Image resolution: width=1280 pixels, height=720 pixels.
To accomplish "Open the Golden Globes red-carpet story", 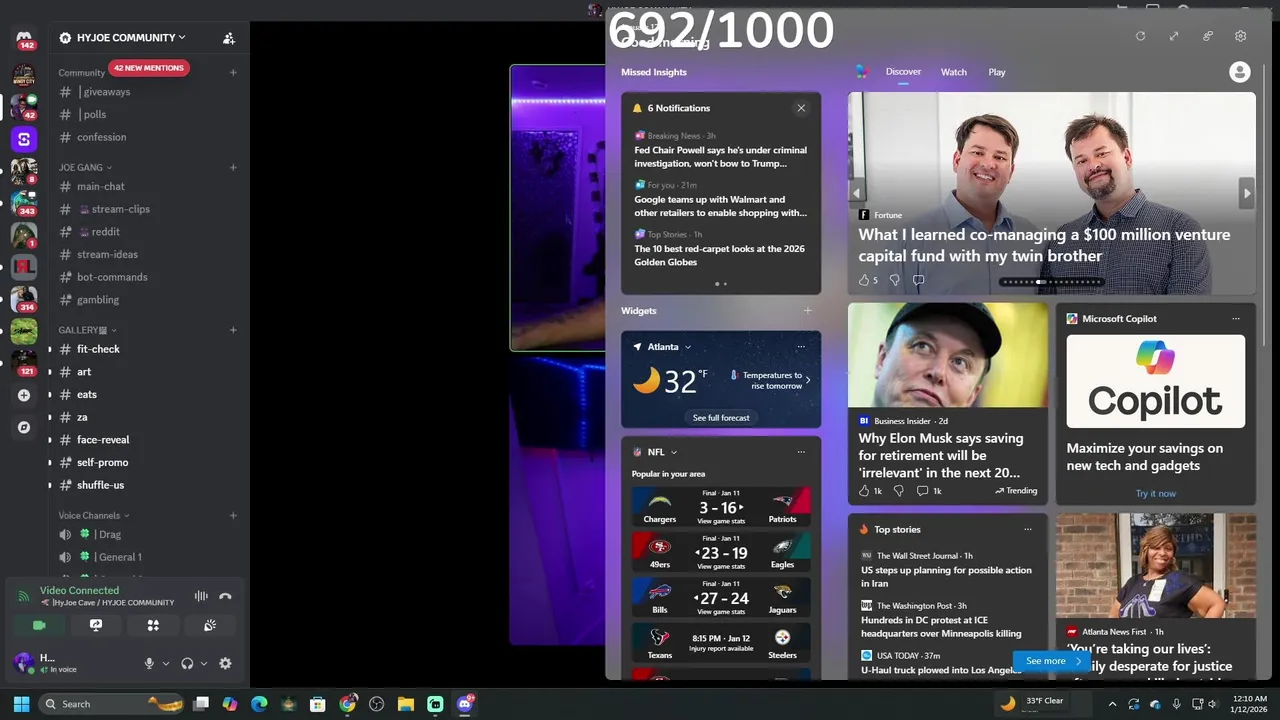I will tap(720, 255).
